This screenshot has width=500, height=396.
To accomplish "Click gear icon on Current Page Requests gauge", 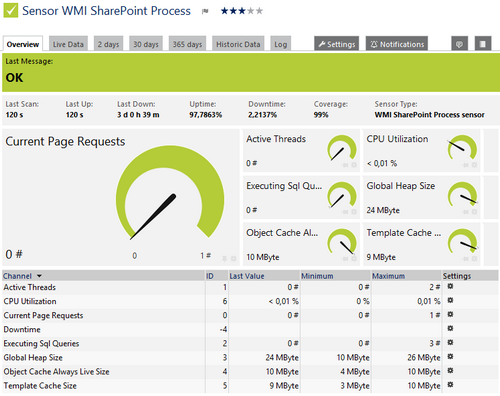I will (x=233, y=258).
